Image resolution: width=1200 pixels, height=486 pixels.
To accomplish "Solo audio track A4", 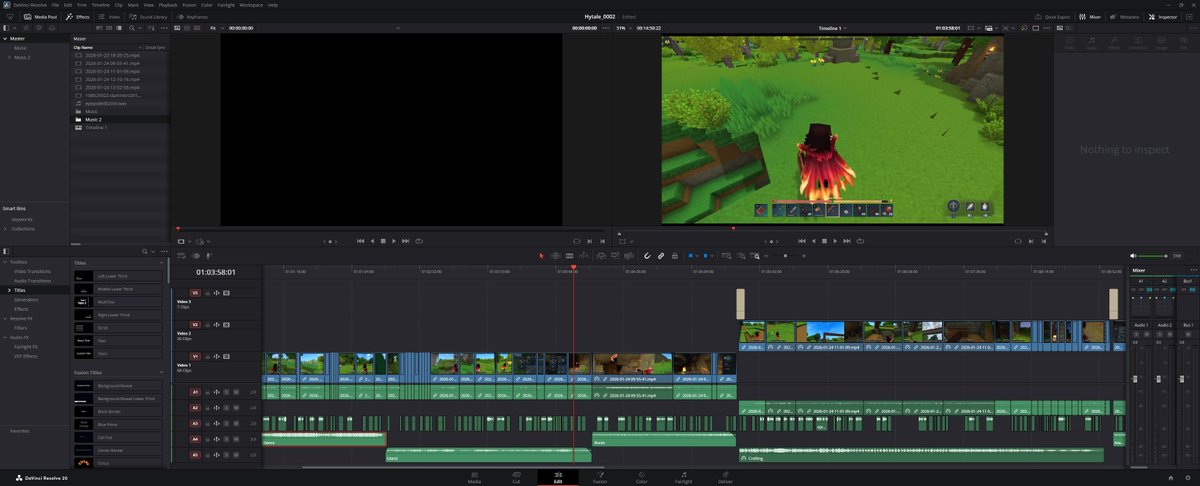I will click(226, 439).
